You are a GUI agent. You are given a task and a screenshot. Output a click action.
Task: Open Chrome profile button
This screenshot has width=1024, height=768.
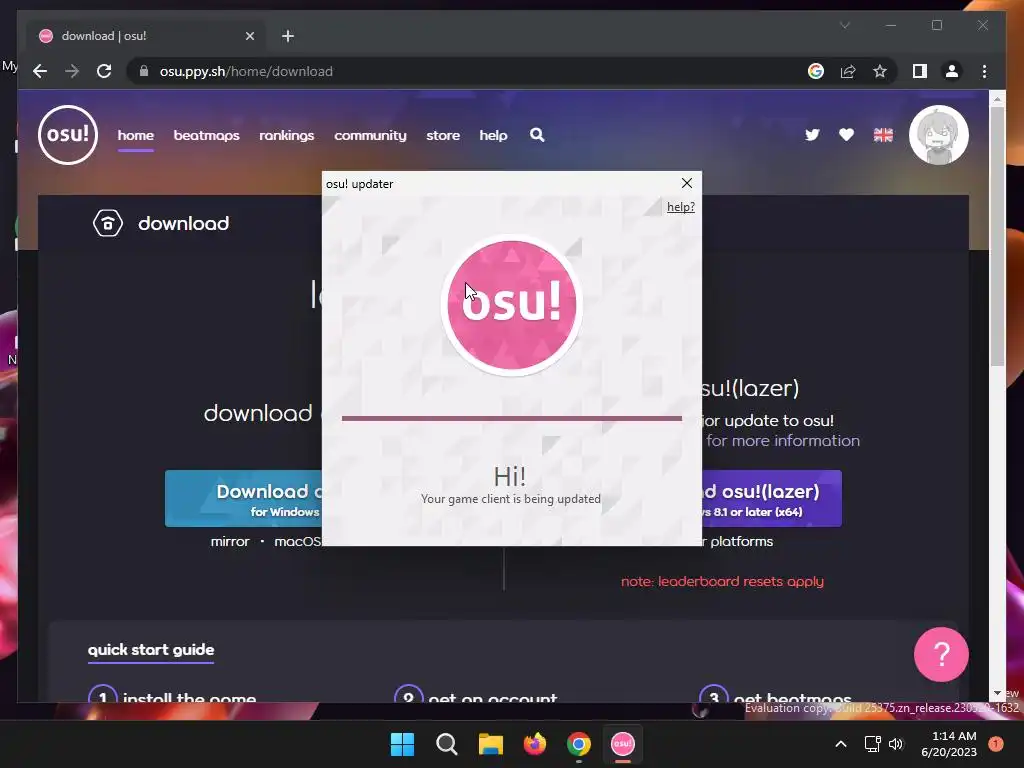point(952,71)
